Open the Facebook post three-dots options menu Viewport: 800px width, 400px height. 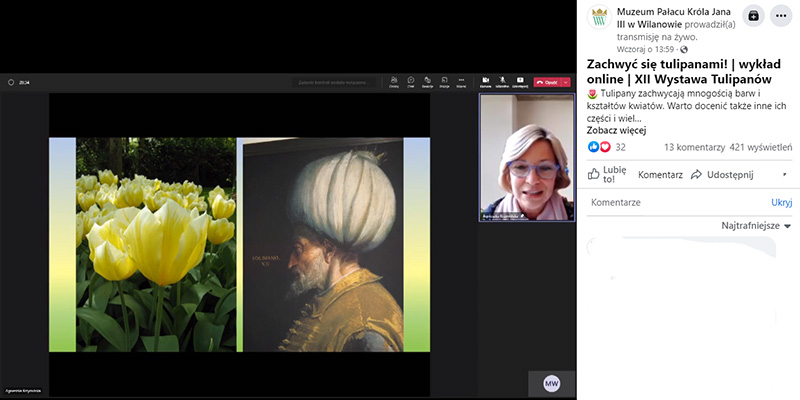click(781, 16)
